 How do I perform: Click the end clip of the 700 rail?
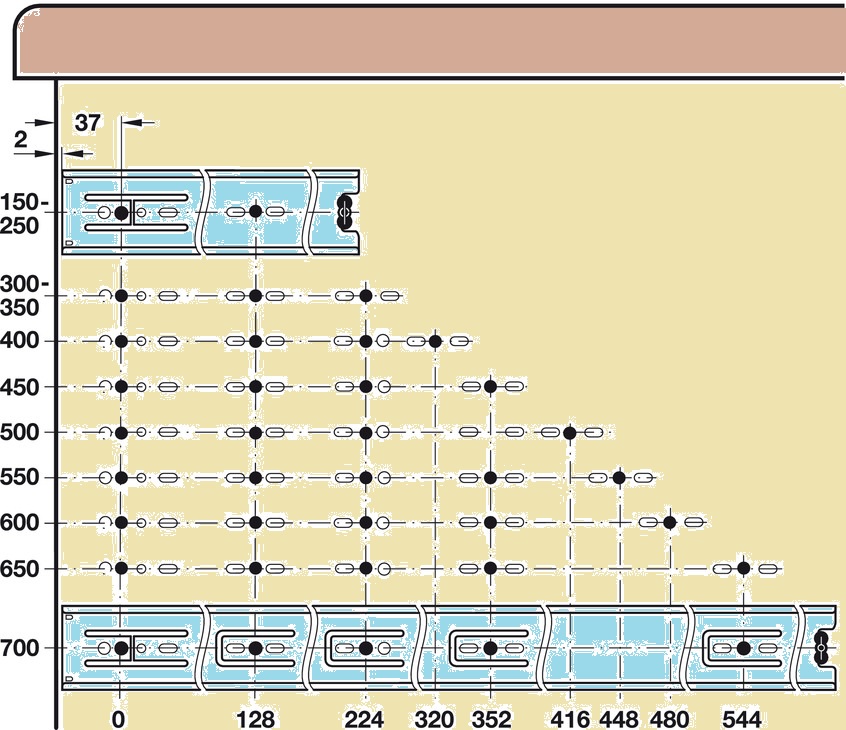(822, 648)
